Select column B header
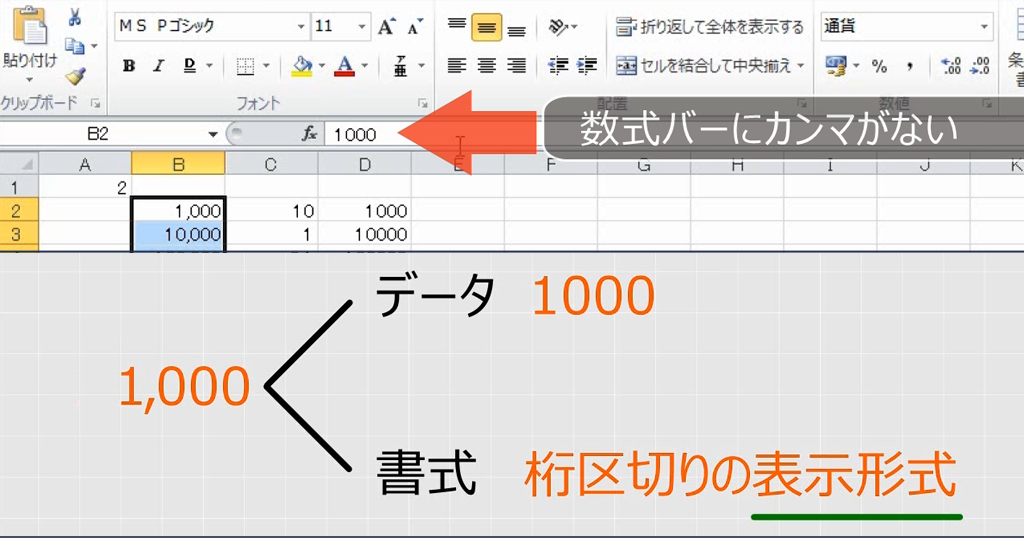The image size is (1024, 538). (x=178, y=165)
